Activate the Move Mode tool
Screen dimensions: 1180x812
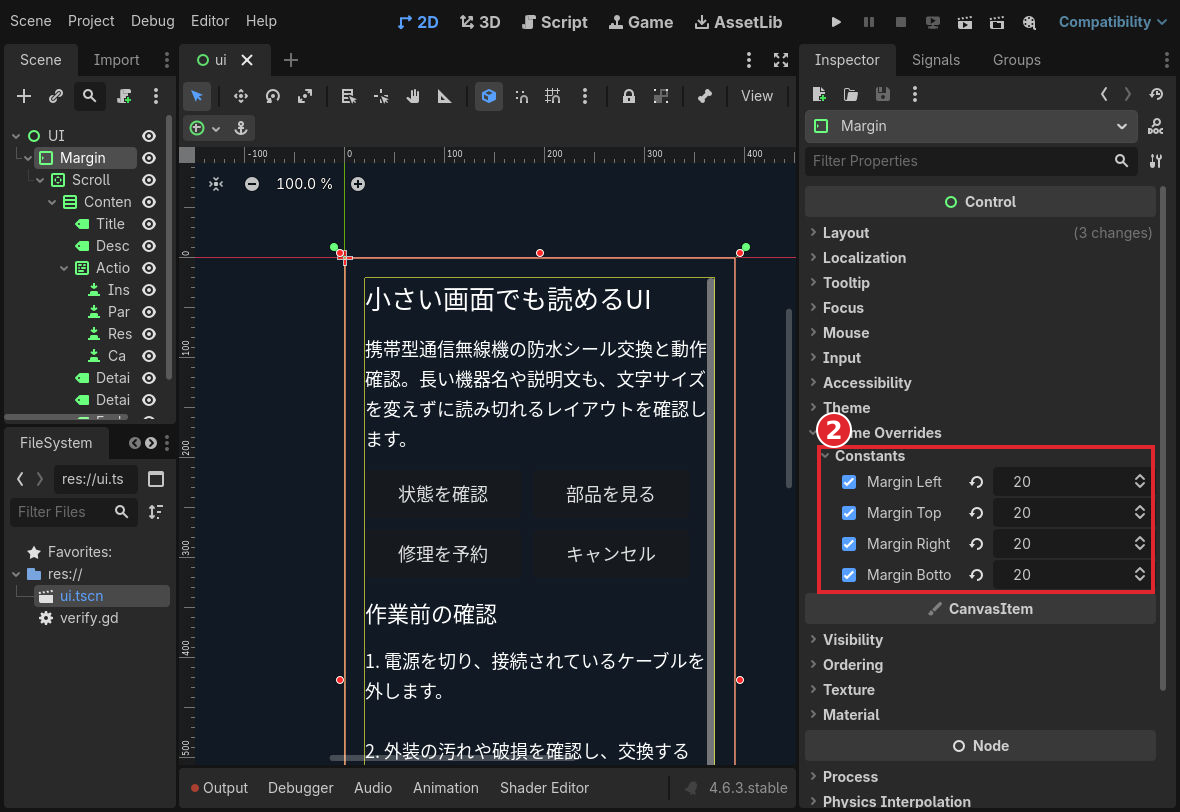point(241,96)
